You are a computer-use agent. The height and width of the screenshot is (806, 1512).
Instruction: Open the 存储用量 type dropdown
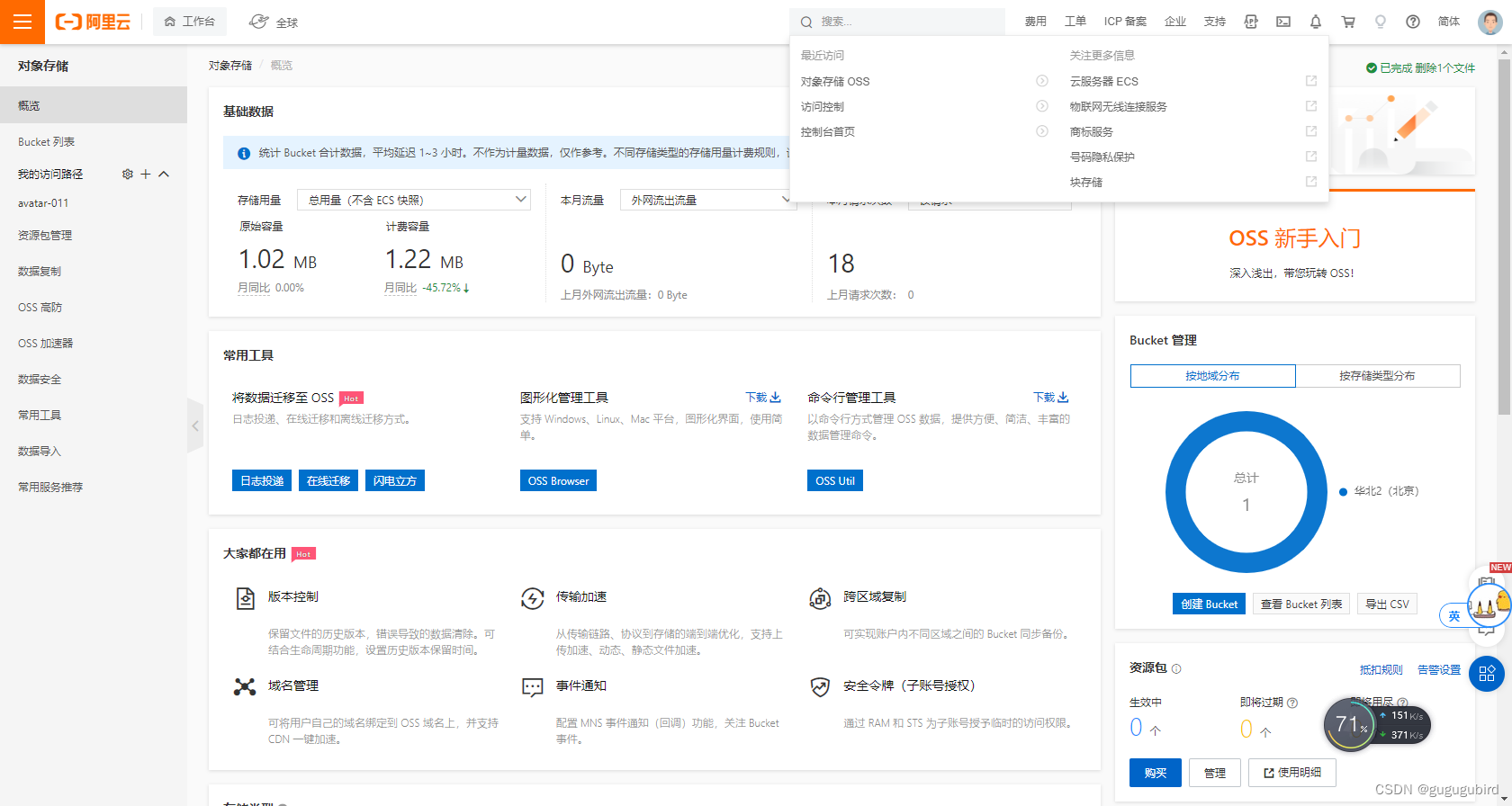(415, 200)
